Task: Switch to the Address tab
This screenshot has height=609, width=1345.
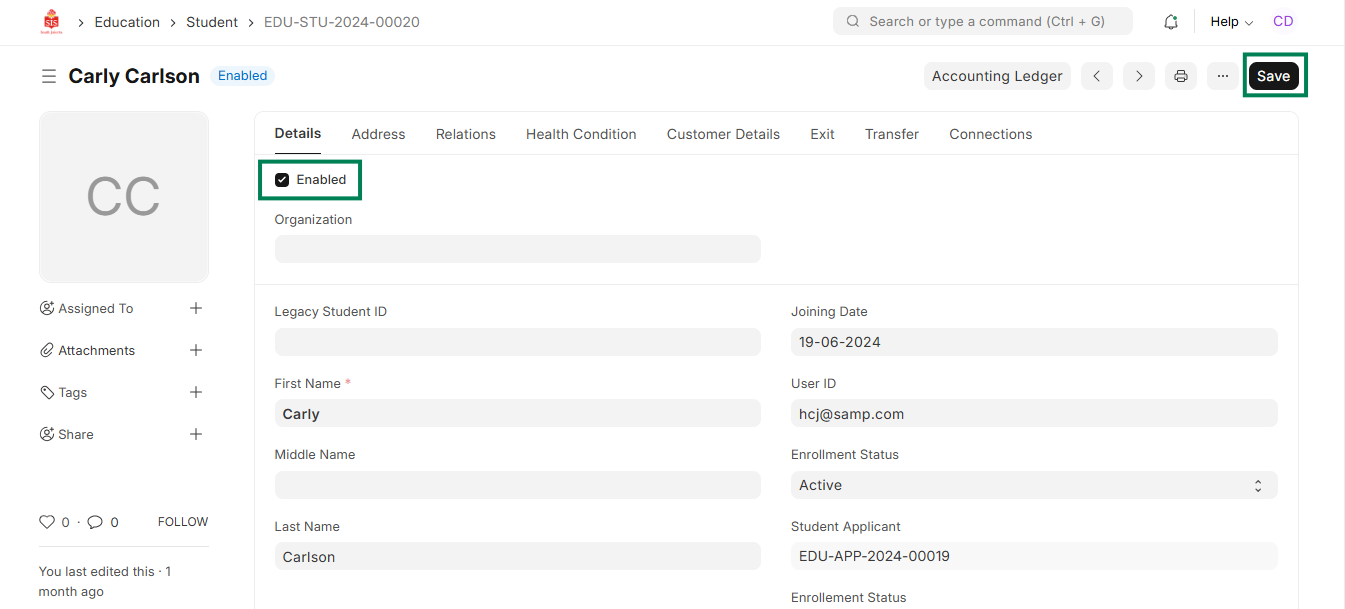Action: [378, 134]
